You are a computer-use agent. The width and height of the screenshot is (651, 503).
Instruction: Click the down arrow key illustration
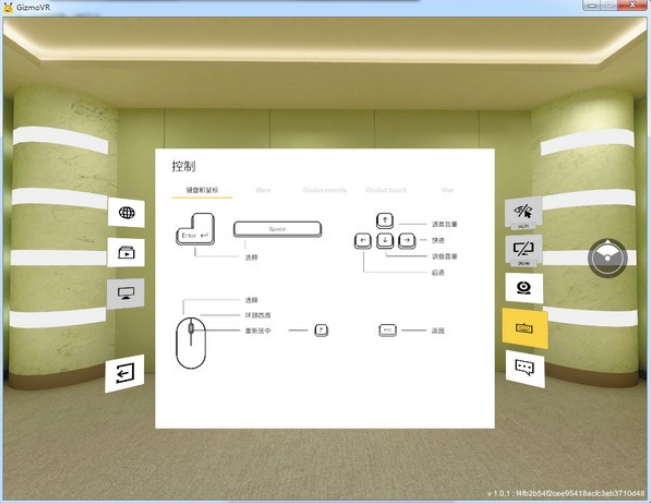385,241
